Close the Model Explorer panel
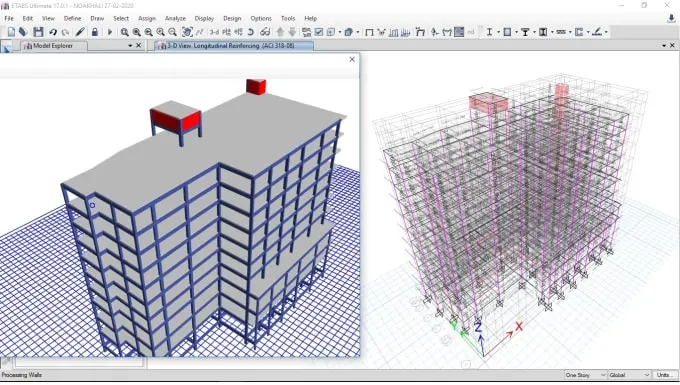The height and width of the screenshot is (385, 680). (139, 46)
